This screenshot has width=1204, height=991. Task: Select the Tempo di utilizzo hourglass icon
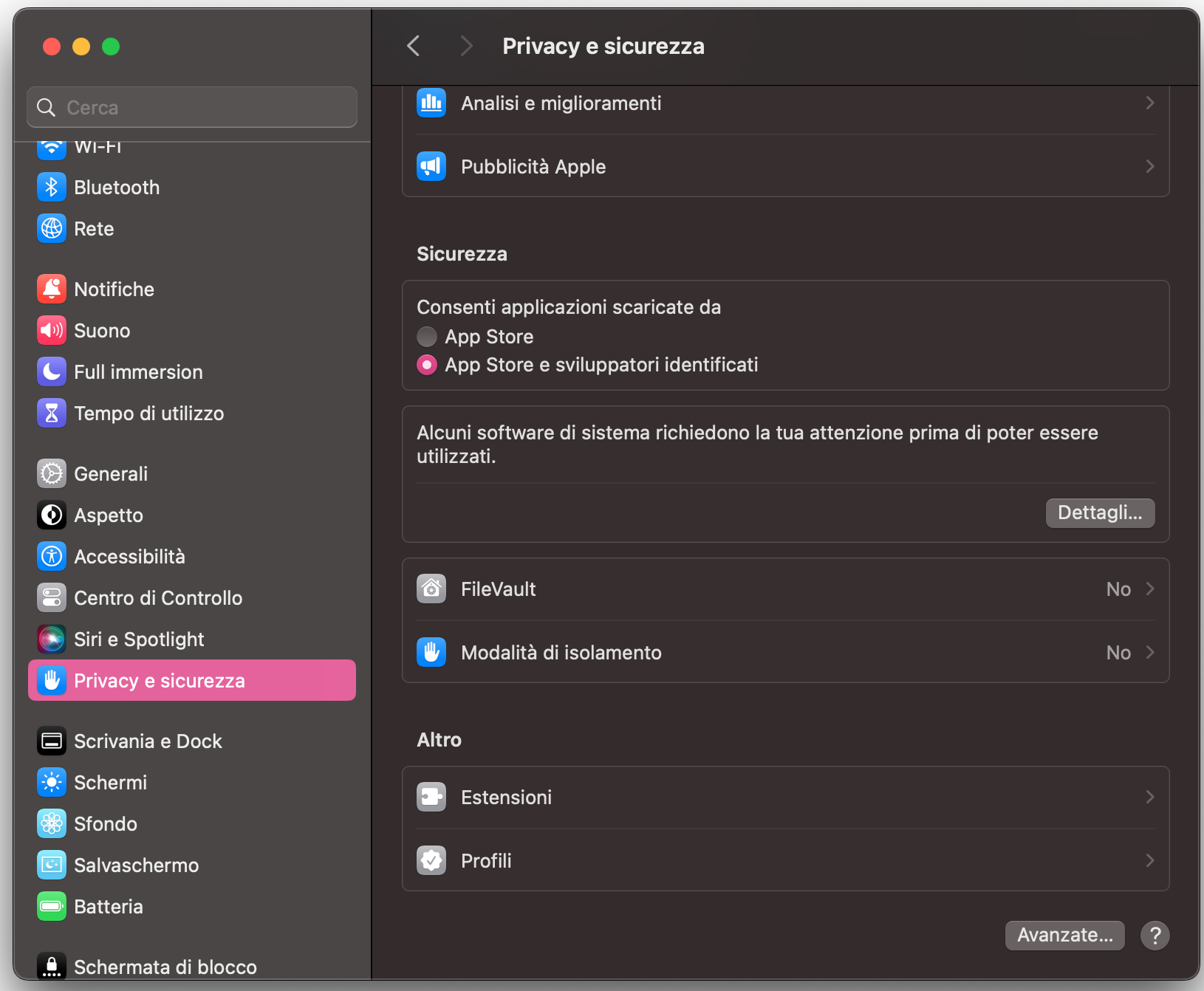pyautogui.click(x=51, y=413)
